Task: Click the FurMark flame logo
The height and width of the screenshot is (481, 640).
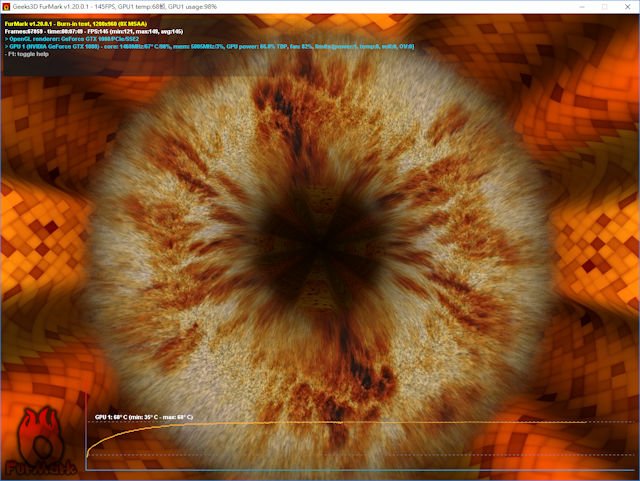Action: [x=41, y=441]
